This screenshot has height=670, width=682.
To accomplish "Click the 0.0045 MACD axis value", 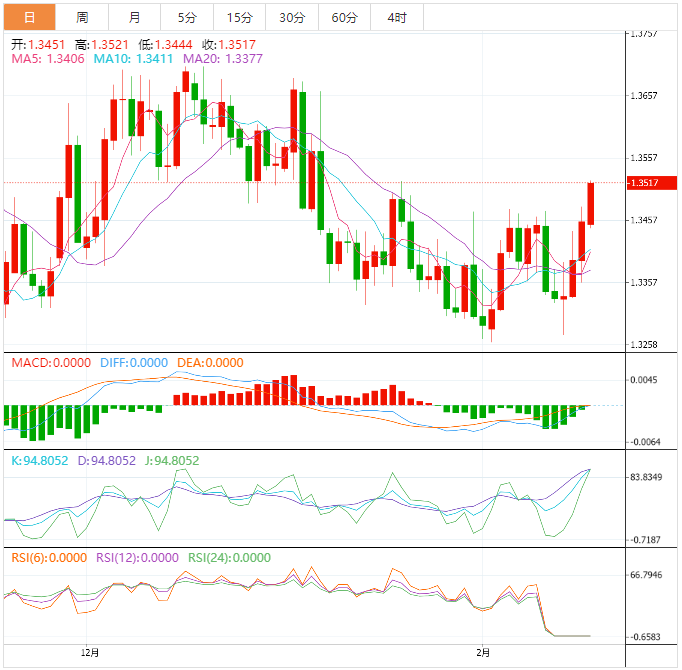I will point(644,380).
